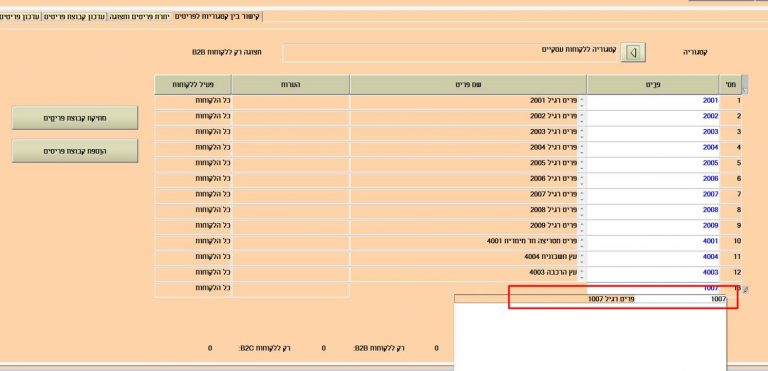This screenshot has height=371, width=768.
Task: Click the grid corner selector above row numbers
Action: [x=745, y=84]
